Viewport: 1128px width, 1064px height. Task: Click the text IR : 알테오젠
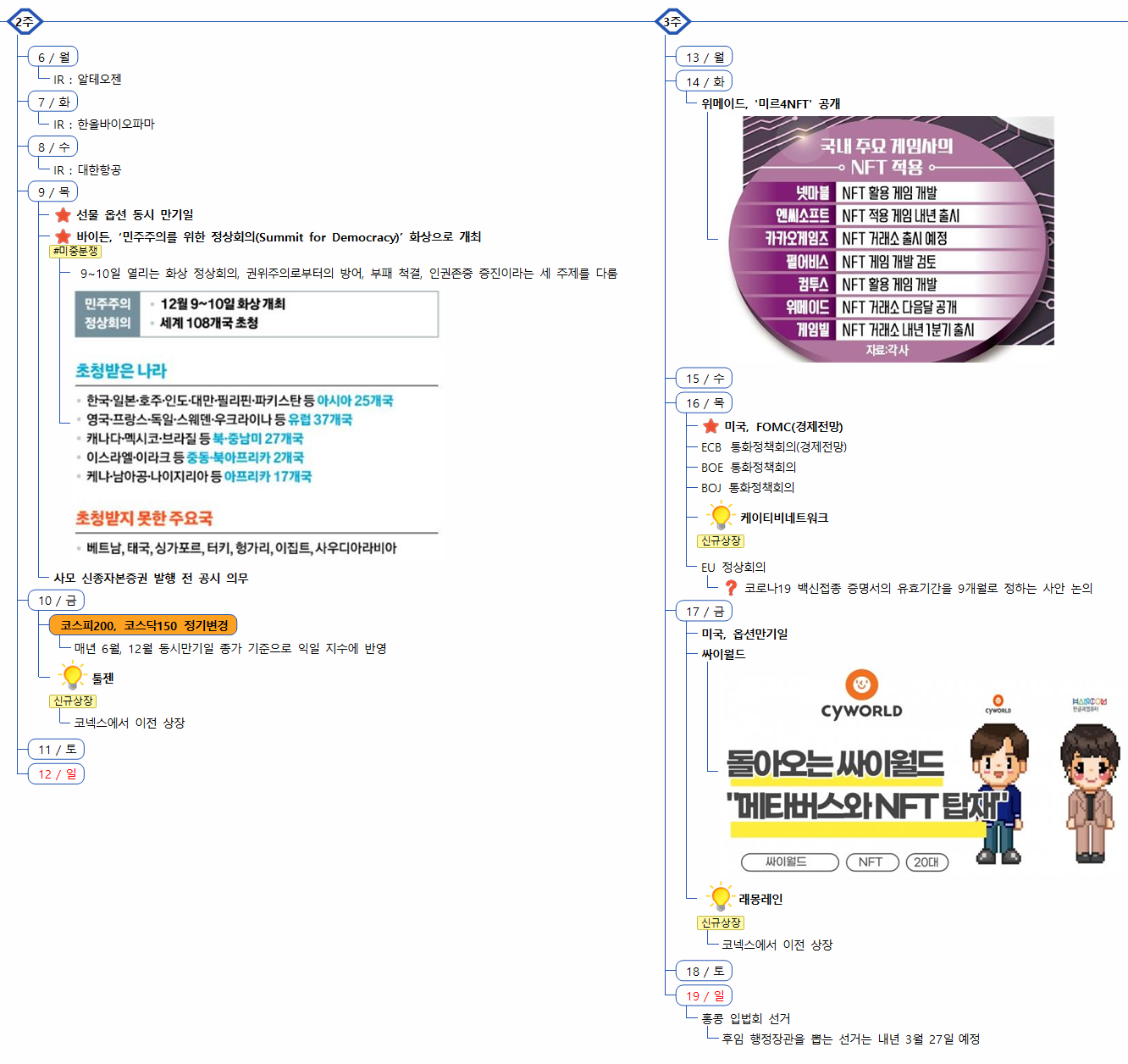[x=87, y=79]
